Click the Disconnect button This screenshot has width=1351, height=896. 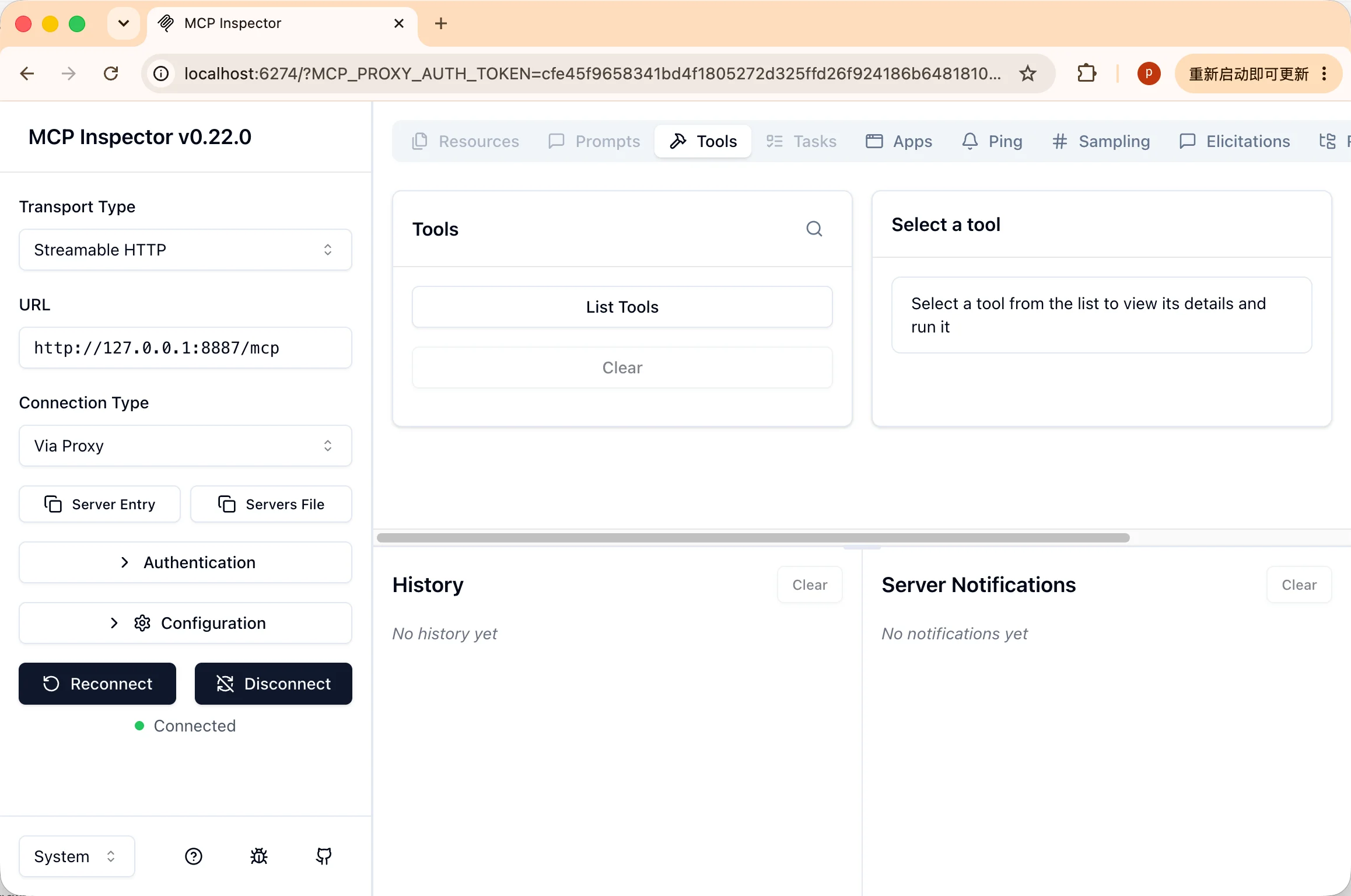pos(274,684)
